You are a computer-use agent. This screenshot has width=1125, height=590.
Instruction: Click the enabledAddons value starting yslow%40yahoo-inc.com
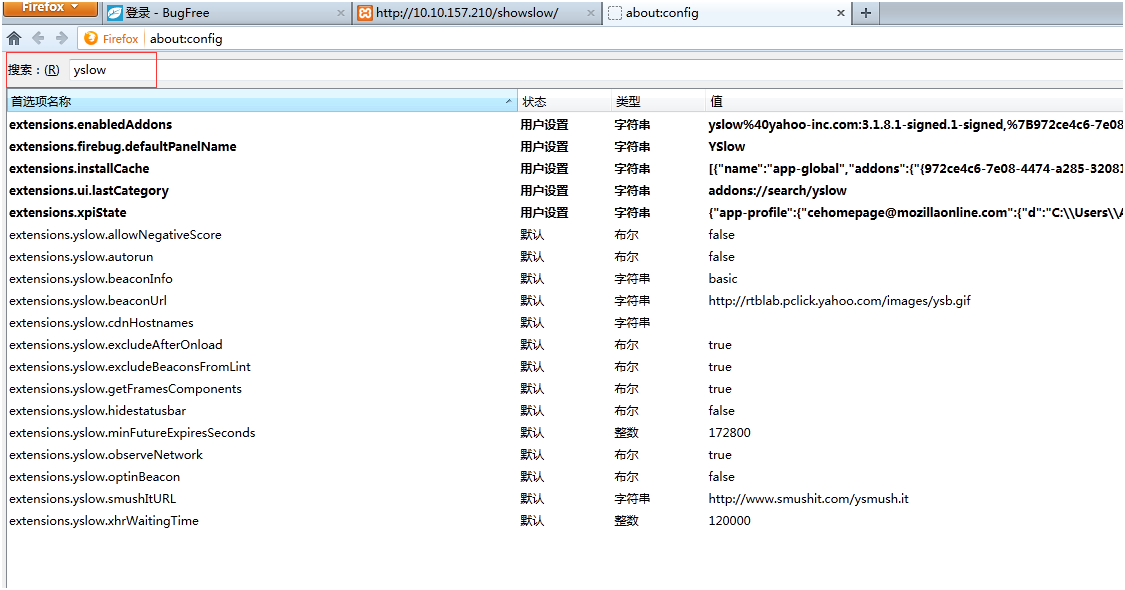tap(915, 124)
